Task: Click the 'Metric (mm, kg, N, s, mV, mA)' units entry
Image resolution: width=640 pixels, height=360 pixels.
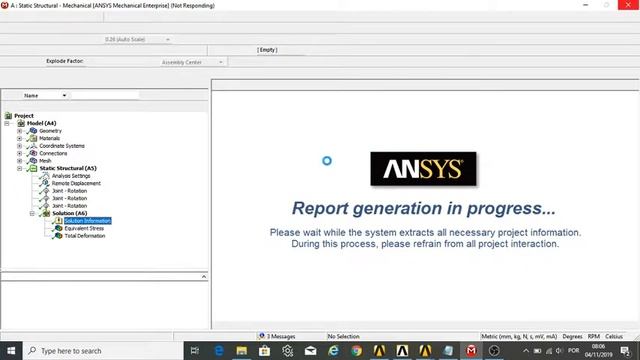Action: click(x=519, y=336)
